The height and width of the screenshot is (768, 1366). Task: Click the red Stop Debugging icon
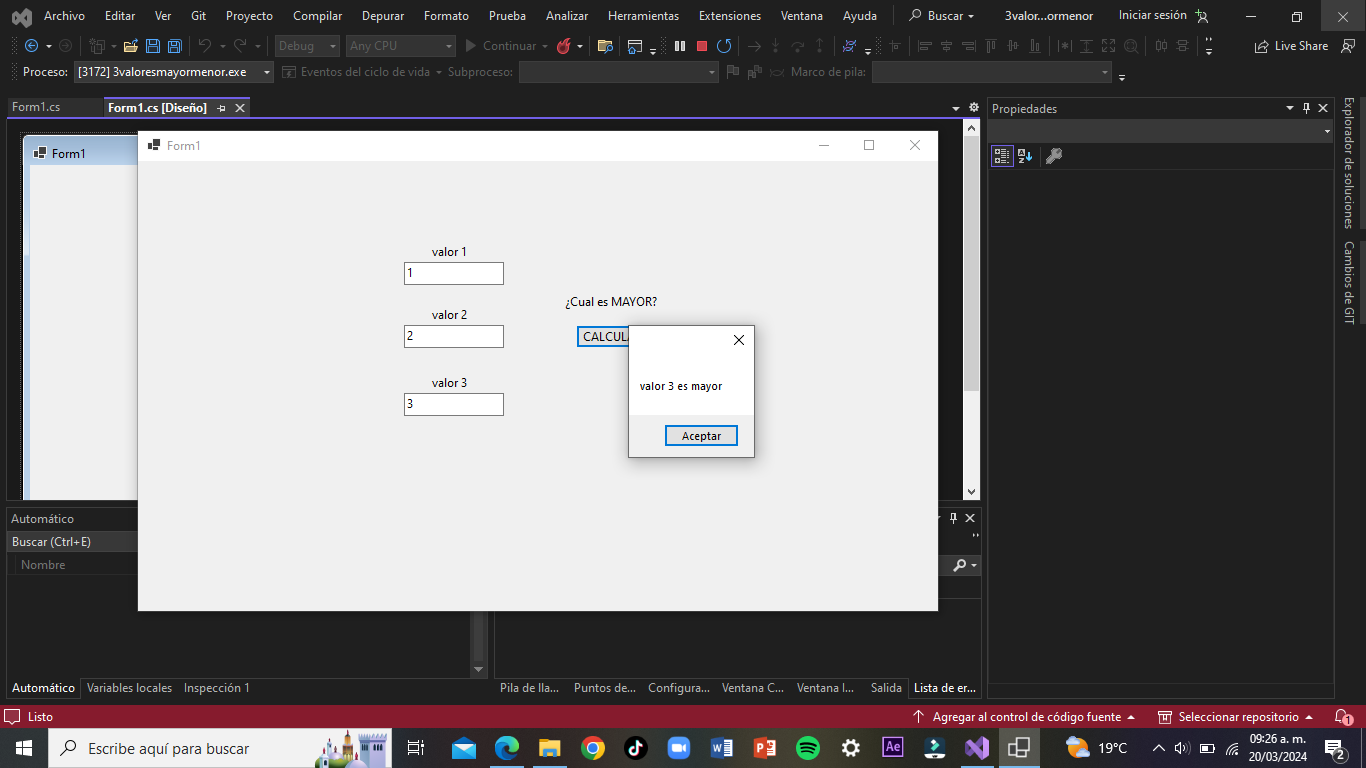coord(702,46)
